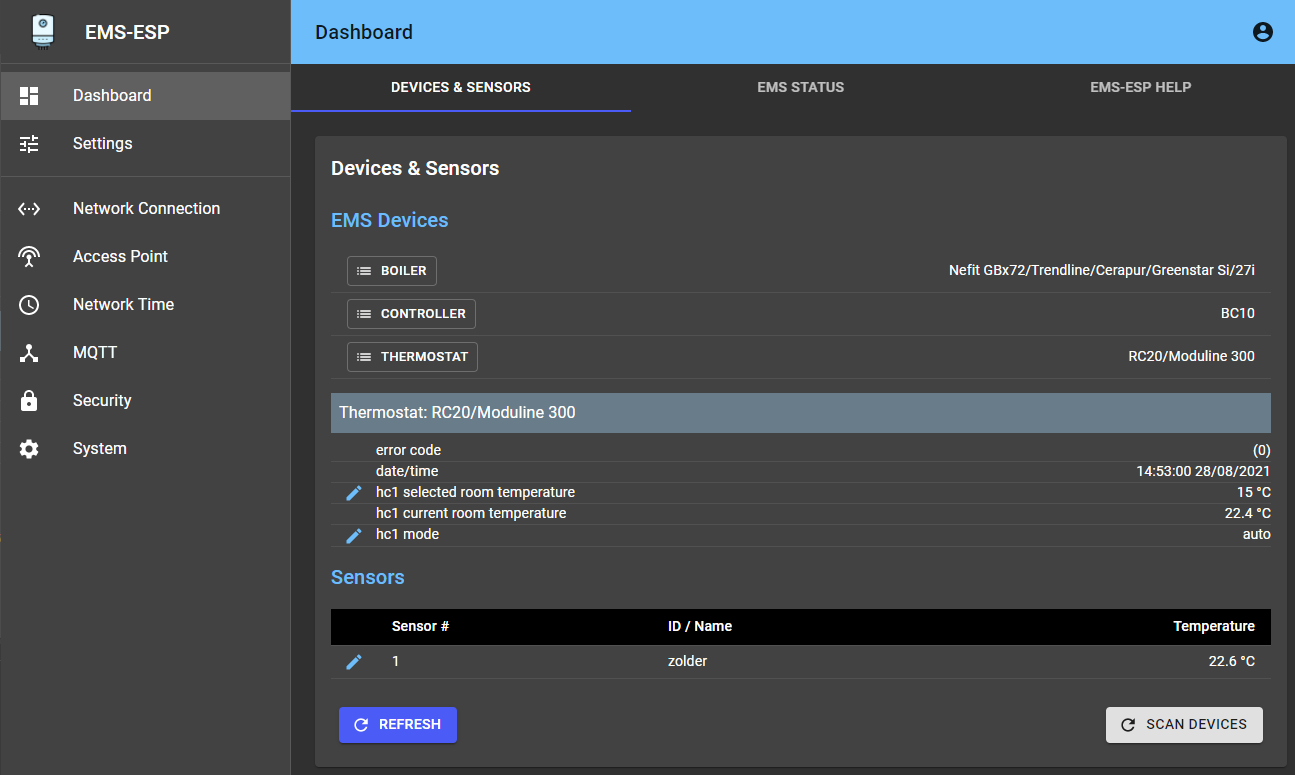
Task: Open Settings in the sidebar
Action: [102, 144]
